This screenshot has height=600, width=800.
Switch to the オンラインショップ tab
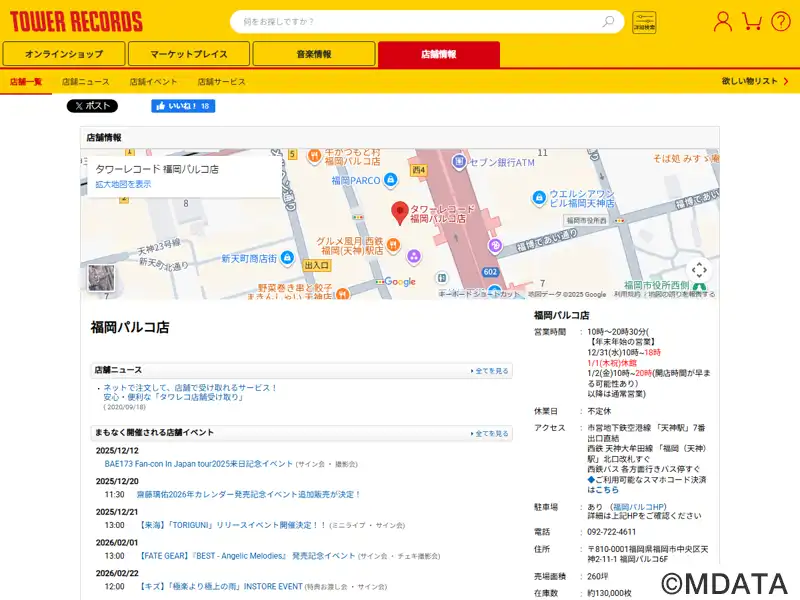[64, 54]
